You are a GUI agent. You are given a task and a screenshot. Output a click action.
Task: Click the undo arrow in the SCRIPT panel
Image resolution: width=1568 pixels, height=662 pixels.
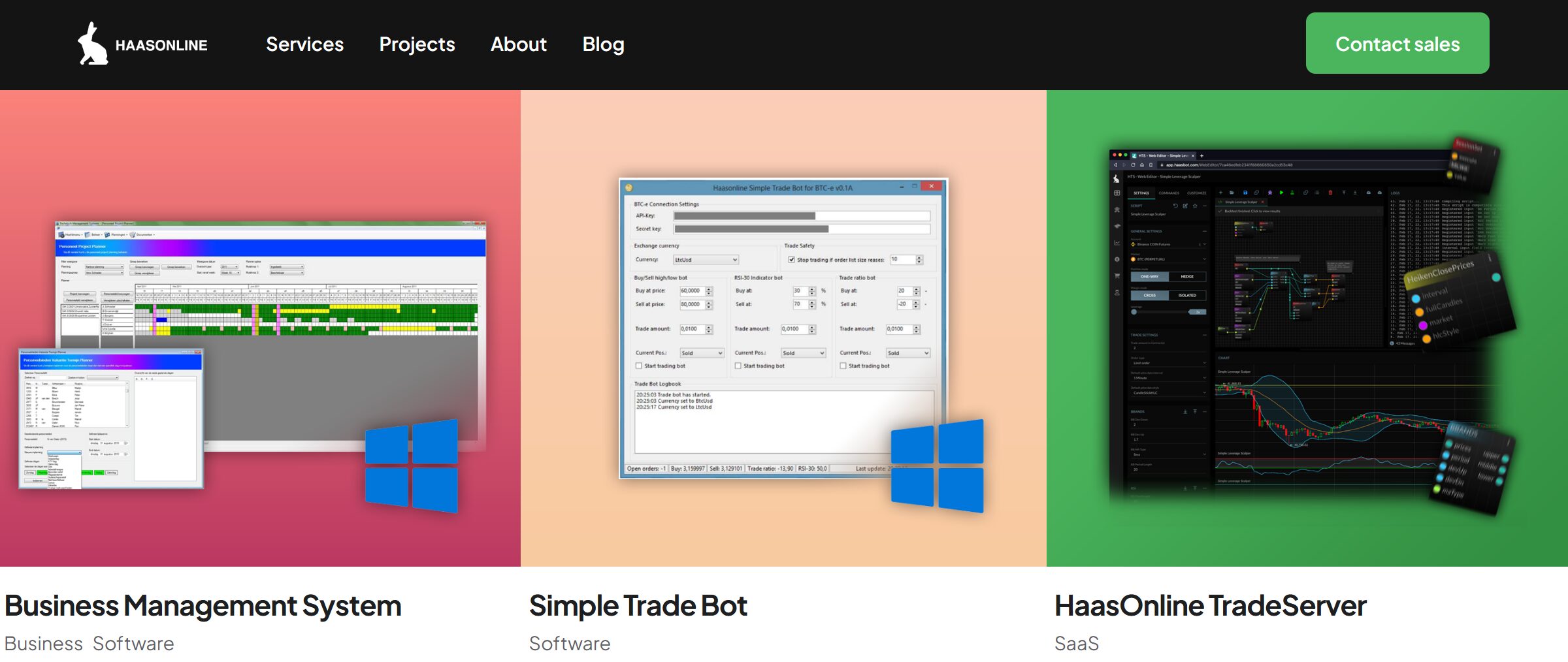click(x=1175, y=206)
